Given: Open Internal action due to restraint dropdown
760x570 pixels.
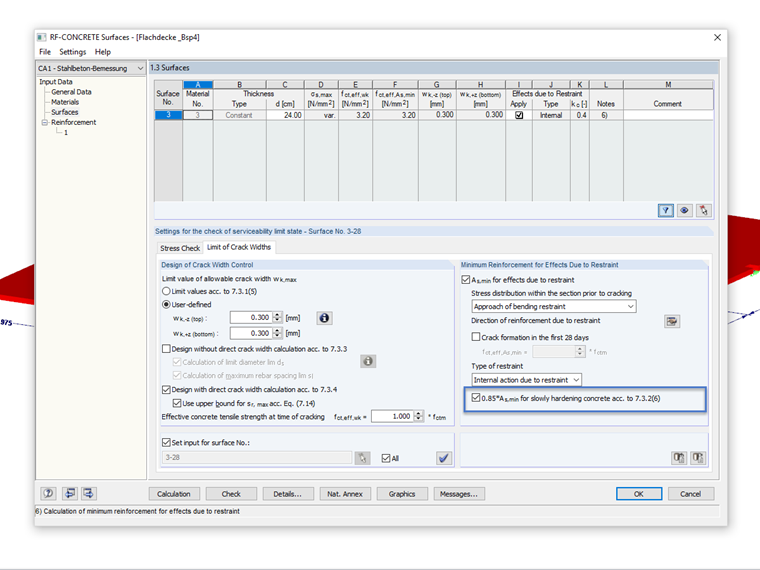Looking at the screenshot, I should coord(526,380).
